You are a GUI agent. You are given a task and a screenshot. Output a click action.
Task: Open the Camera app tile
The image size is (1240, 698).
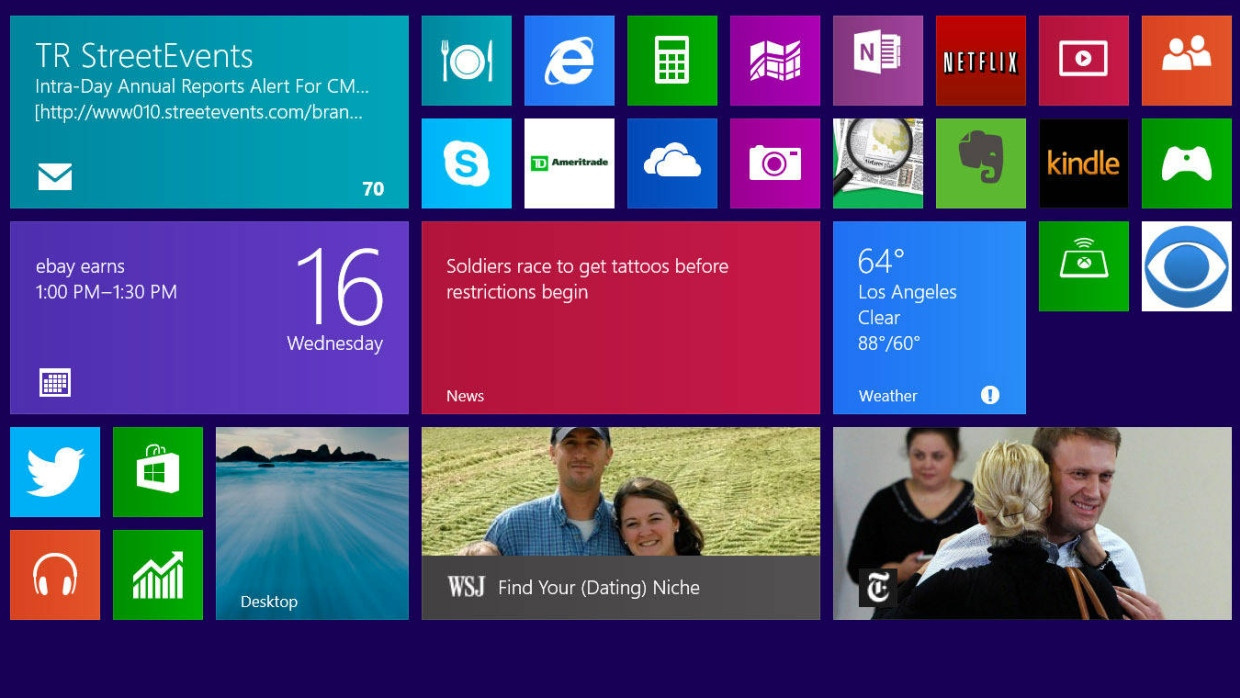click(x=775, y=163)
